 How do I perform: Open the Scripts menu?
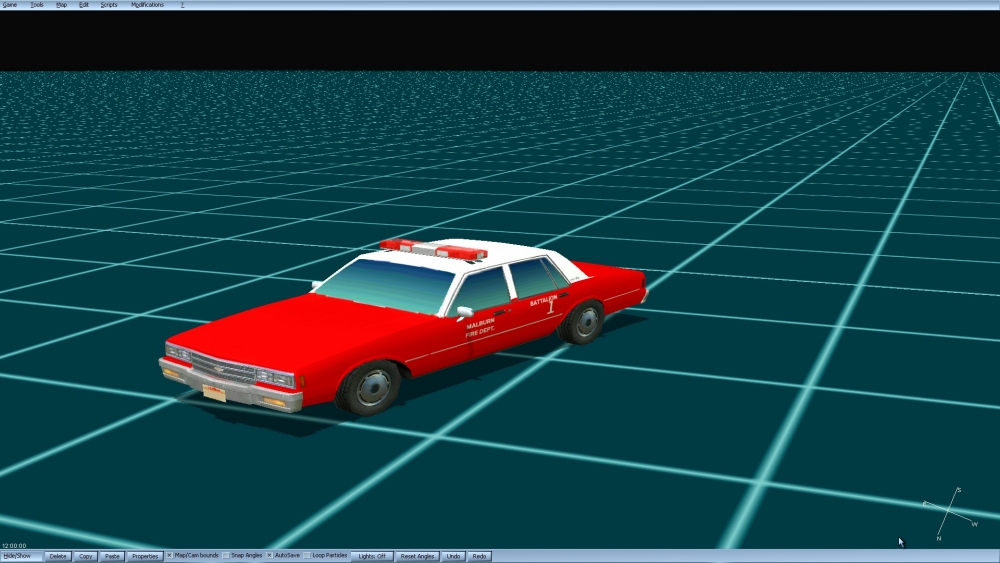[109, 4]
